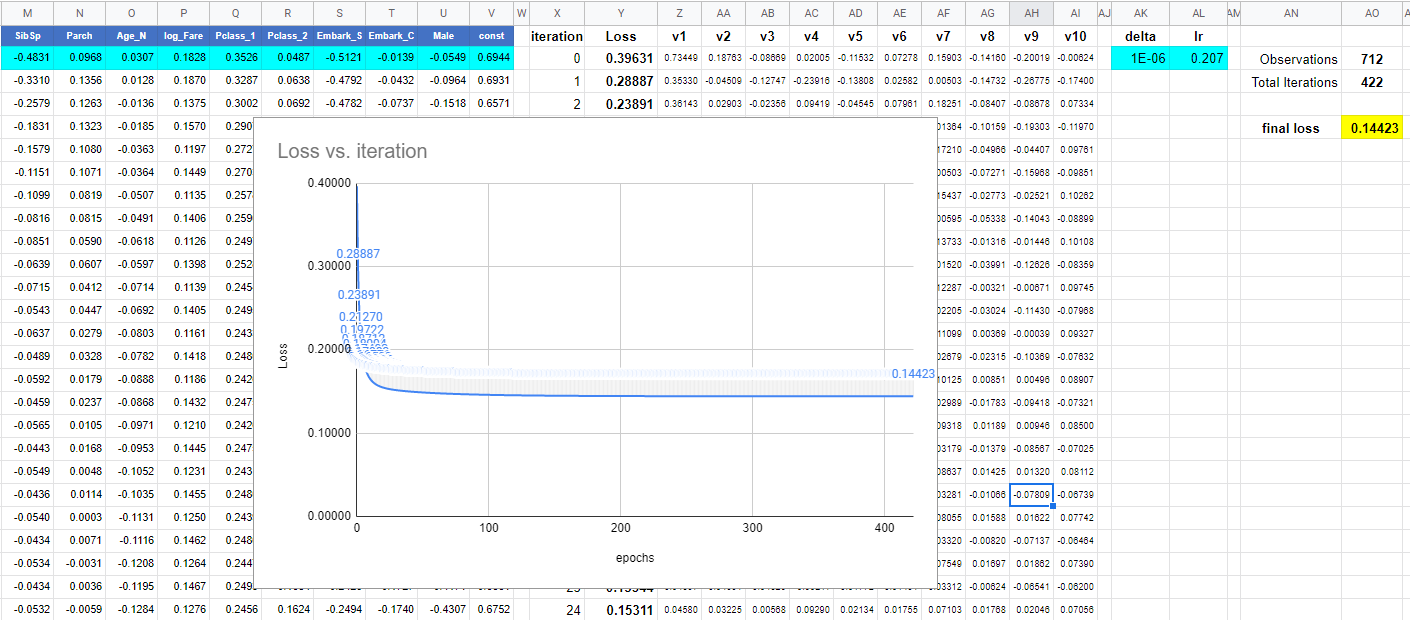Image resolution: width=1410 pixels, height=620 pixels.
Task: Select column header AH
Action: click(x=1031, y=12)
